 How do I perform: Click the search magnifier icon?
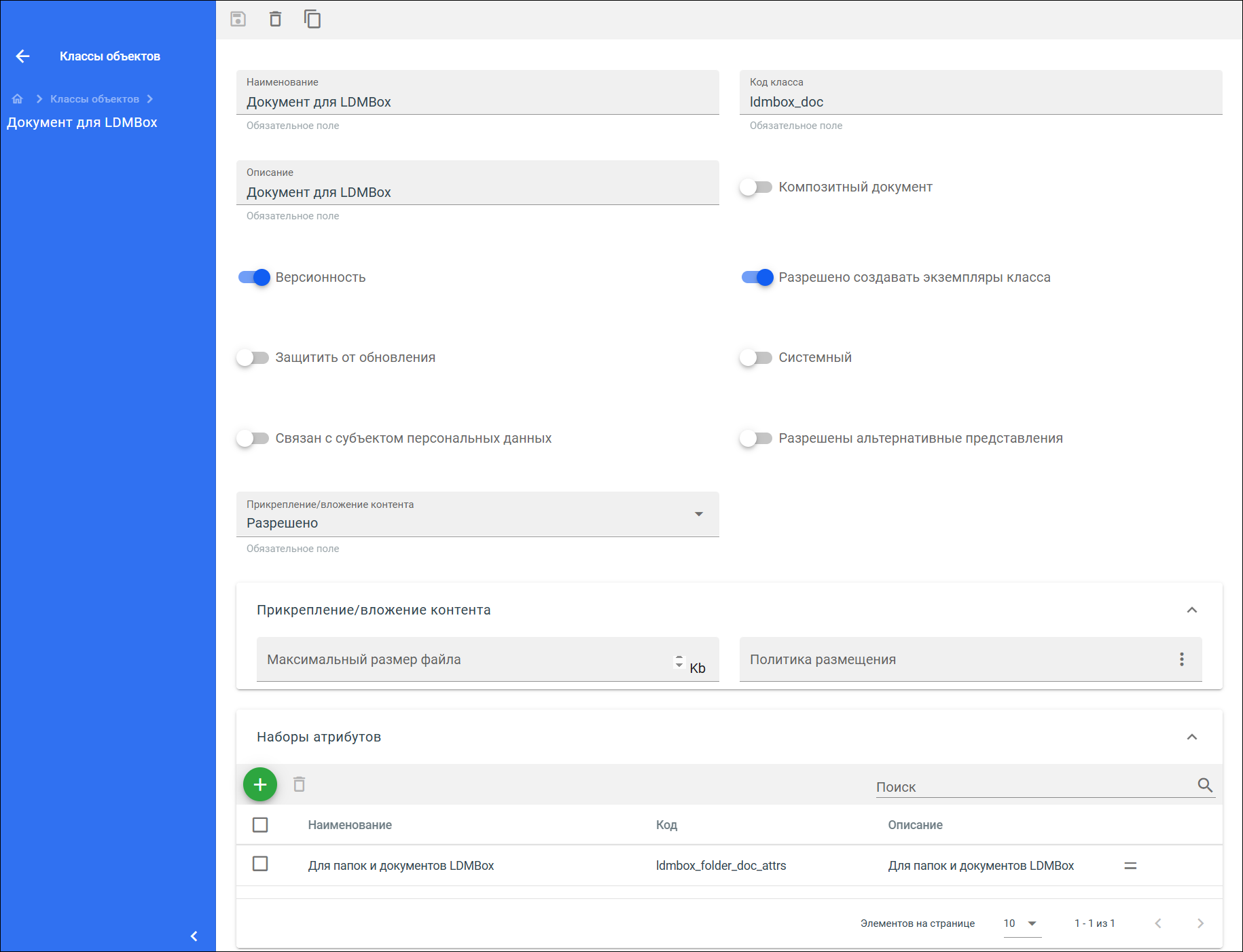pyautogui.click(x=1205, y=786)
